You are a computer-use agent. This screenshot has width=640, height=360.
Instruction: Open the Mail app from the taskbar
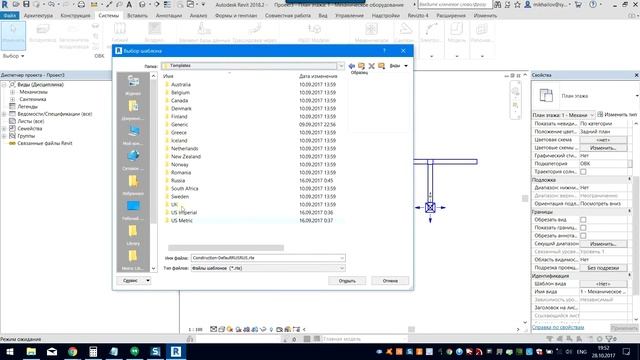(x=52, y=351)
